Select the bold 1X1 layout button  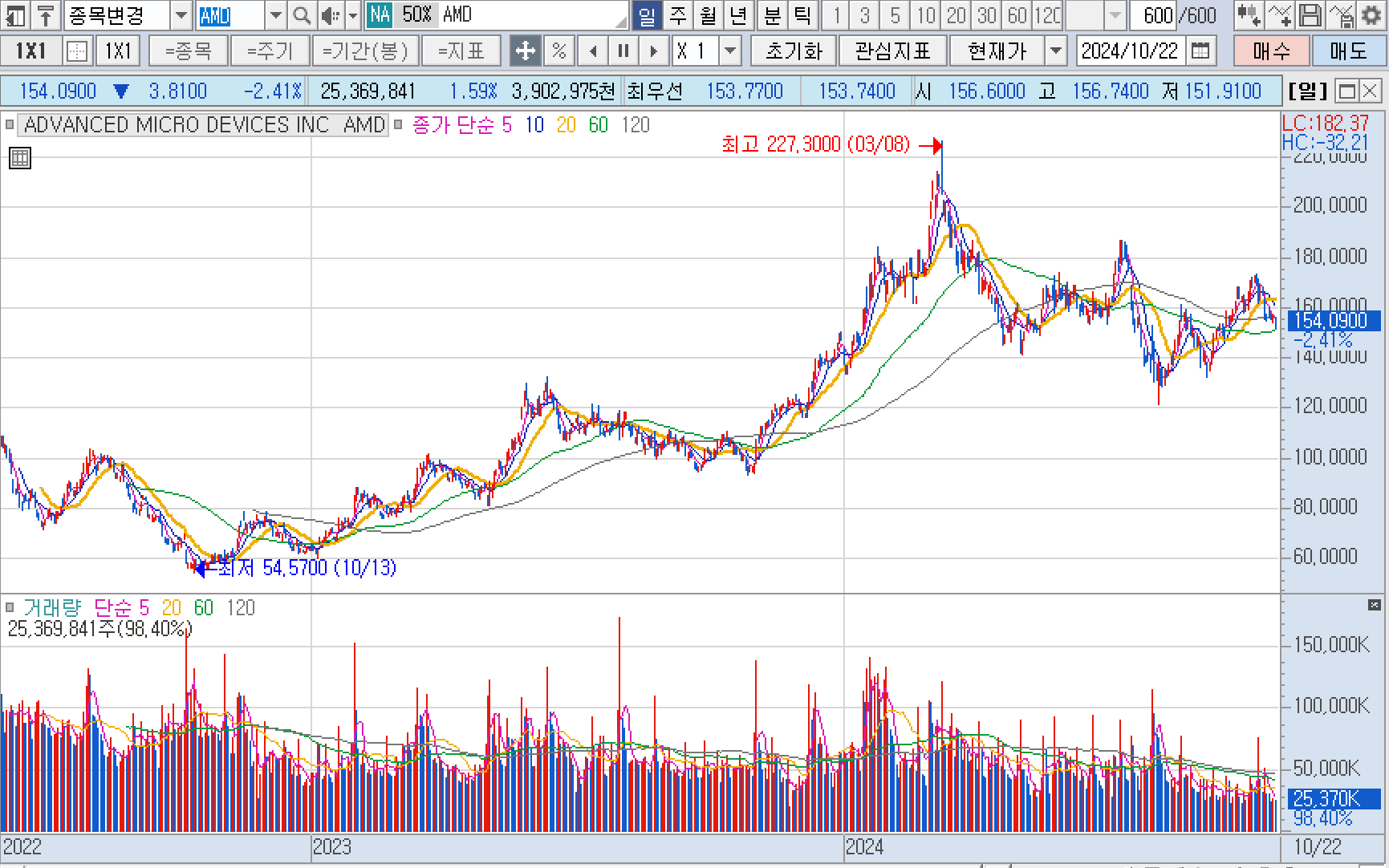pos(30,51)
